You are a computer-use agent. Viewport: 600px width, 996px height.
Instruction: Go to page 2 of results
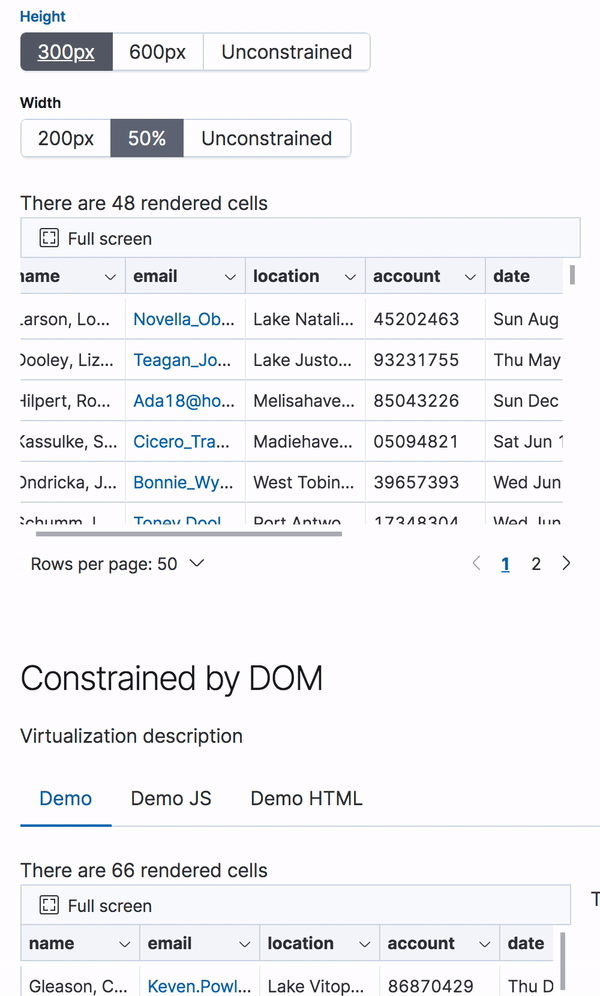click(536, 563)
